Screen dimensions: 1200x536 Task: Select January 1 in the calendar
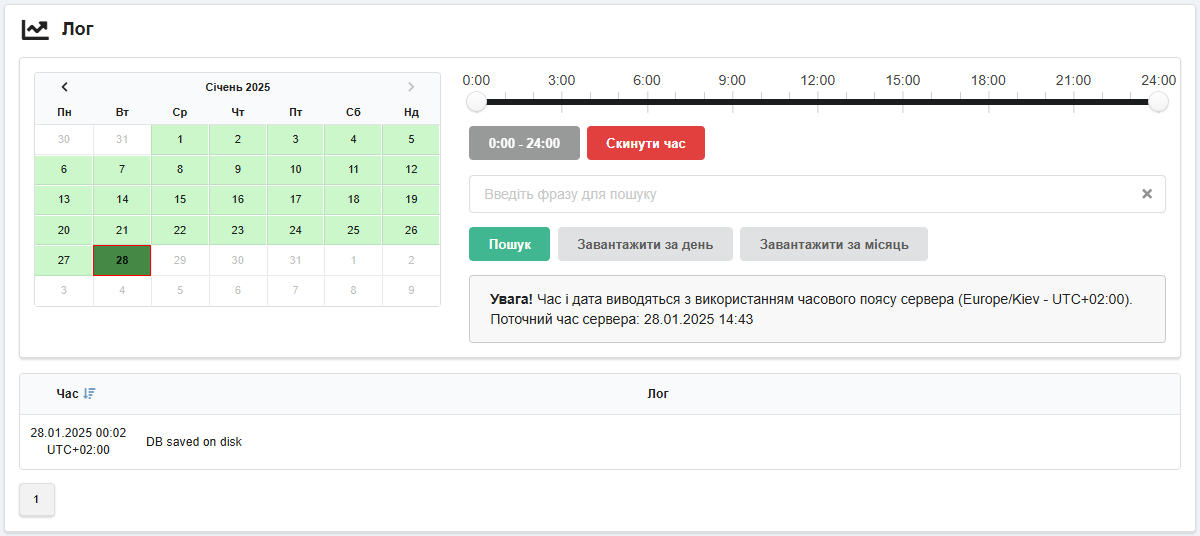tap(180, 140)
